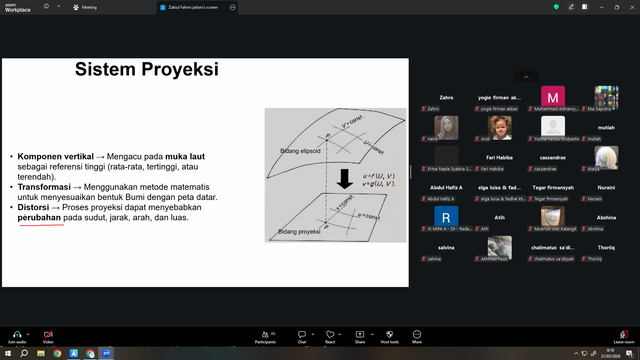The image size is (640, 360).
Task: Select cassandrae's participant tile
Action: (553, 158)
